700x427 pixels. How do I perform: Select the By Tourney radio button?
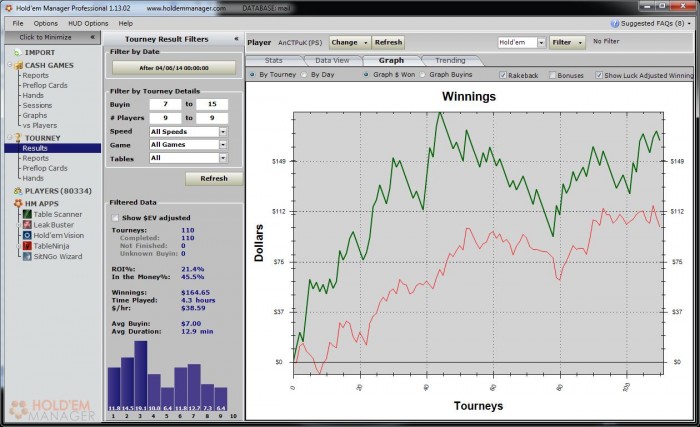(x=253, y=75)
